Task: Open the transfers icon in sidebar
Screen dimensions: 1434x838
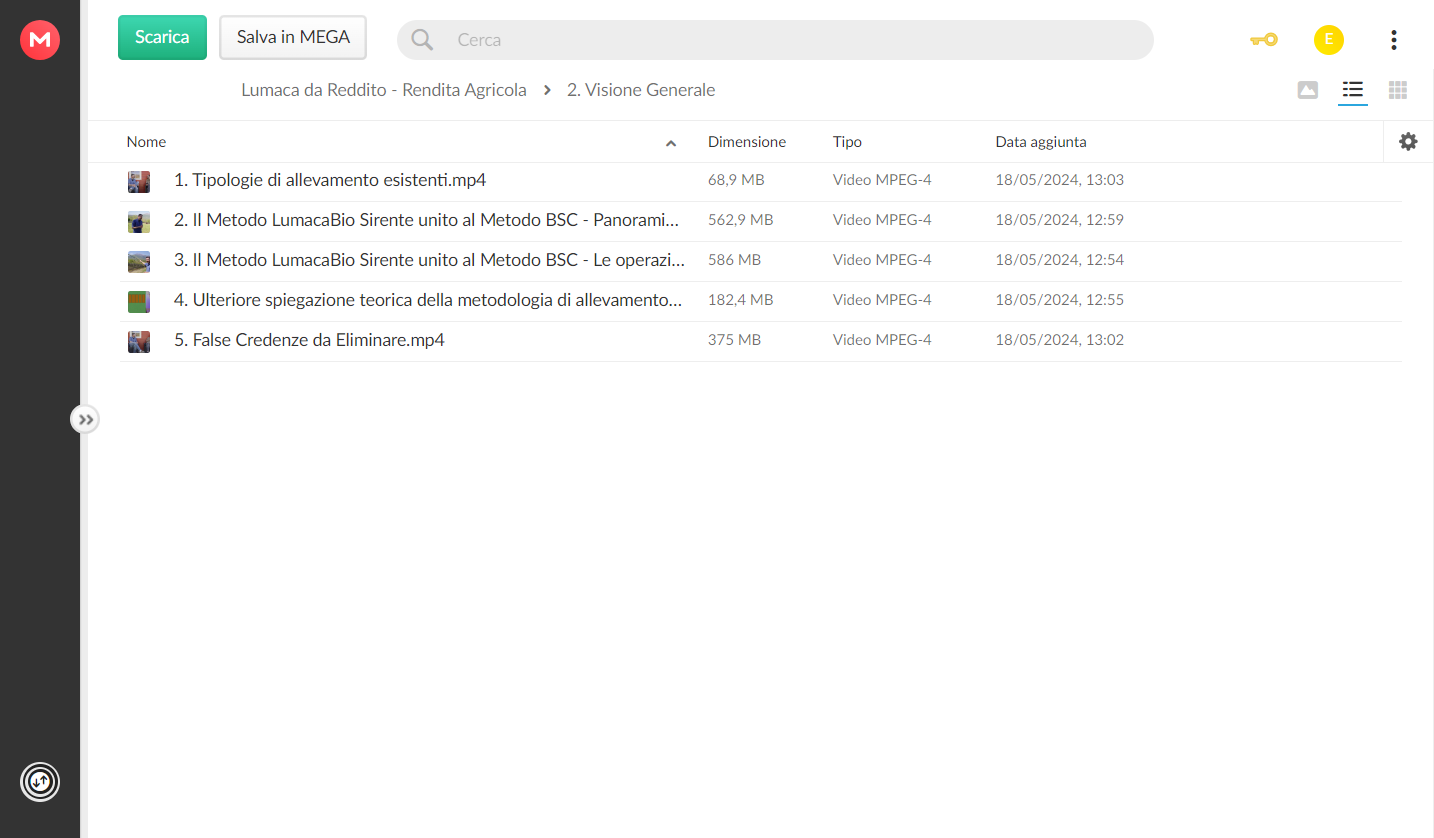Action: 40,782
